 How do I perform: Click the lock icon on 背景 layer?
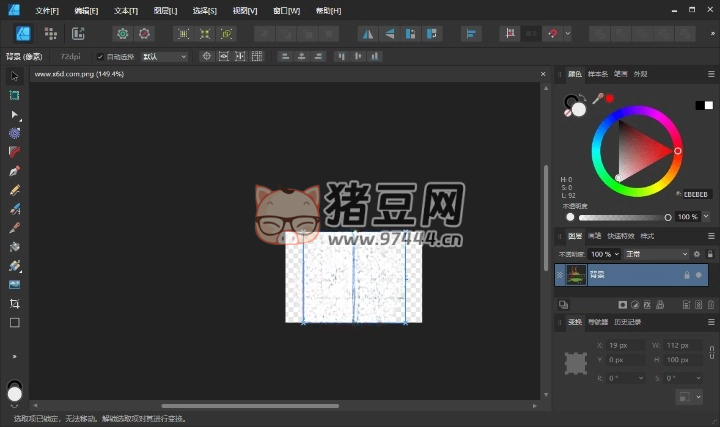tap(686, 275)
